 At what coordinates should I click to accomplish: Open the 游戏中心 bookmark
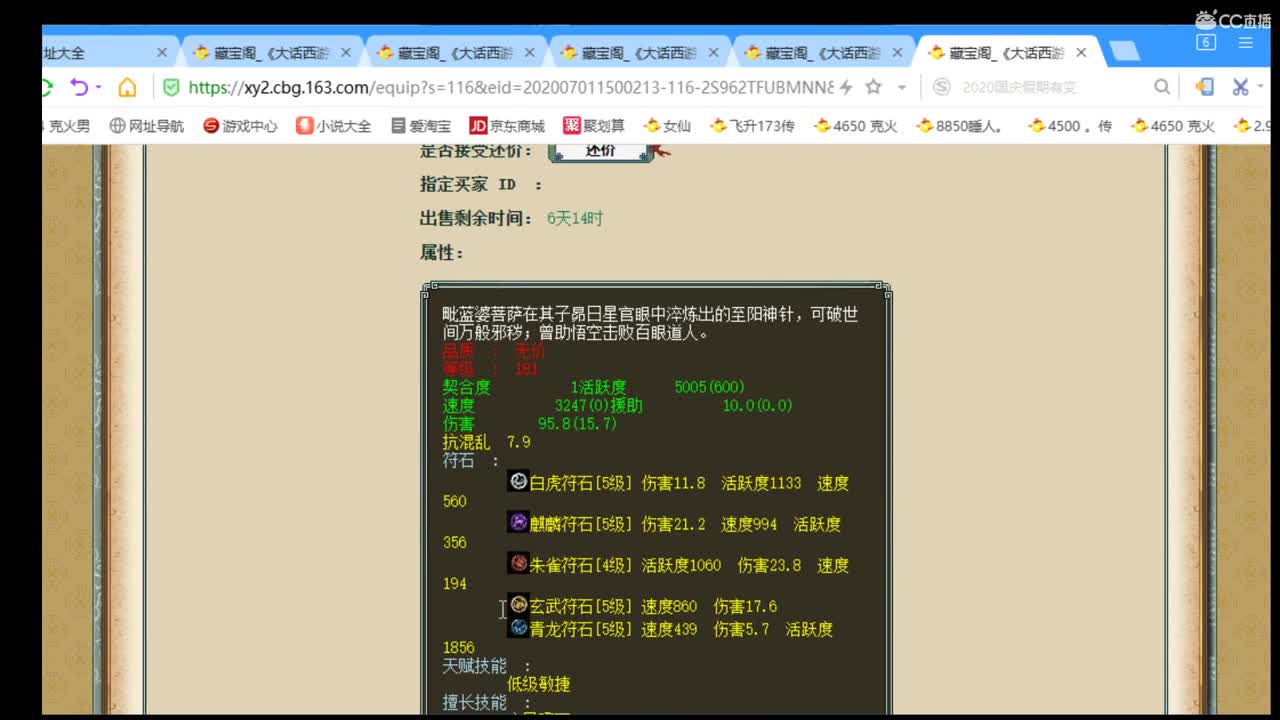(240, 126)
